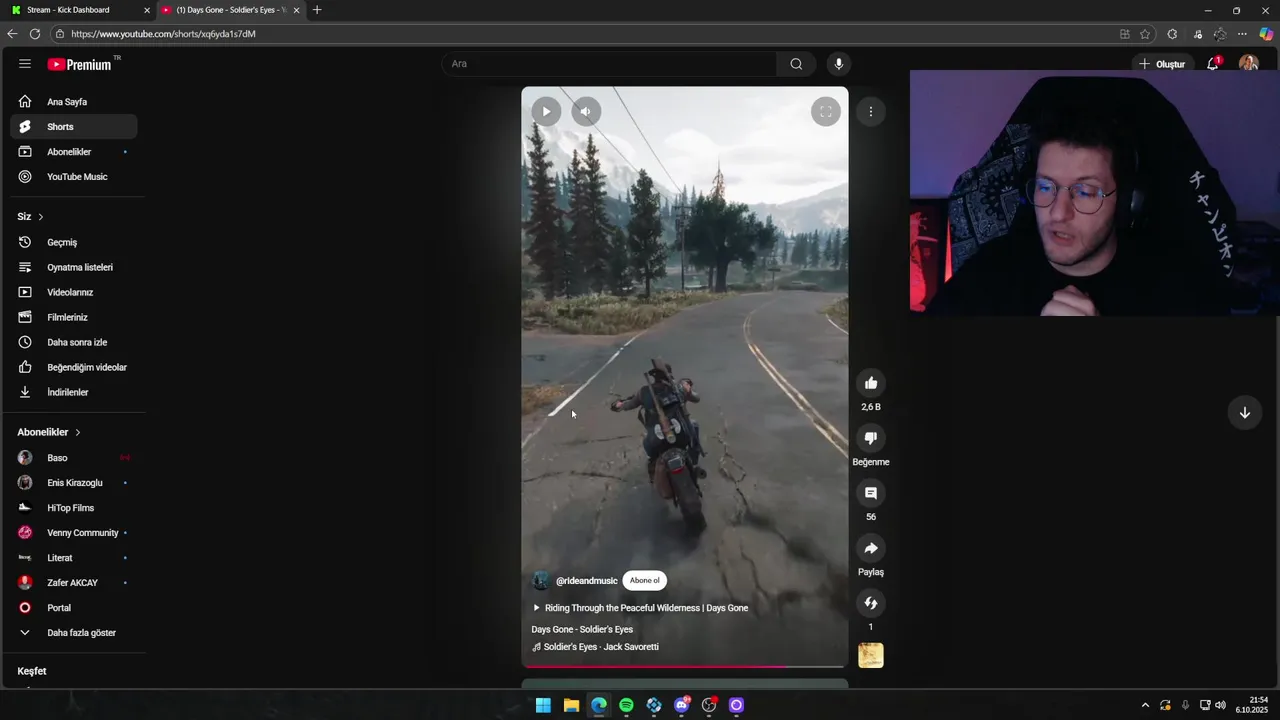Open the Oluştur create menu
The width and height of the screenshot is (1280, 720).
coord(1161,64)
